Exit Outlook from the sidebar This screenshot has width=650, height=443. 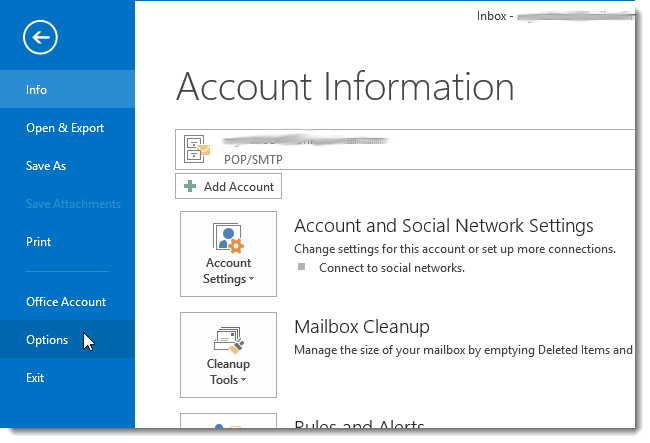(67, 378)
